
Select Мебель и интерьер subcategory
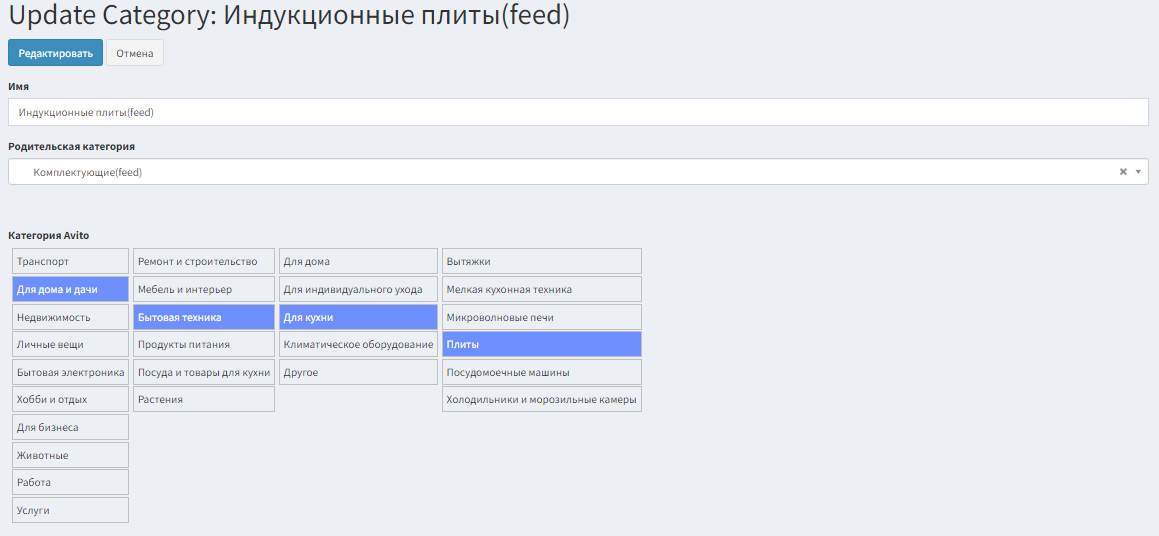(x=204, y=289)
